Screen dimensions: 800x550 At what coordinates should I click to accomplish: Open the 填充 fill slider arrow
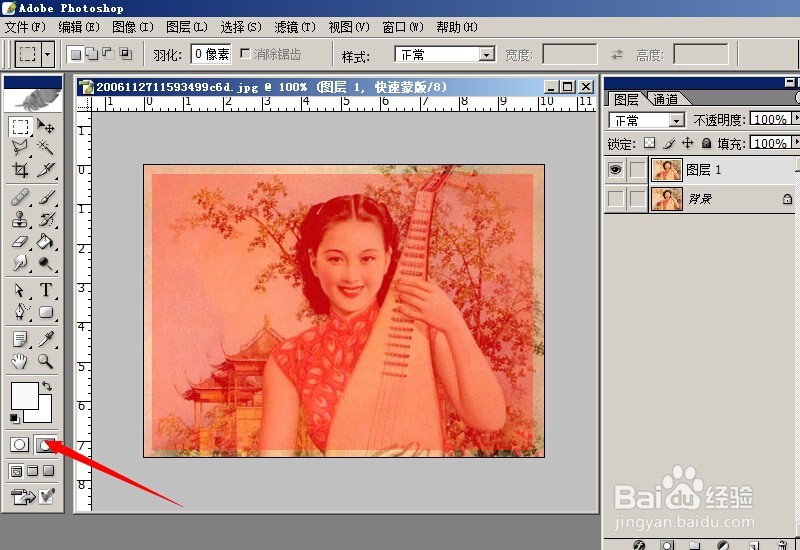(x=796, y=142)
